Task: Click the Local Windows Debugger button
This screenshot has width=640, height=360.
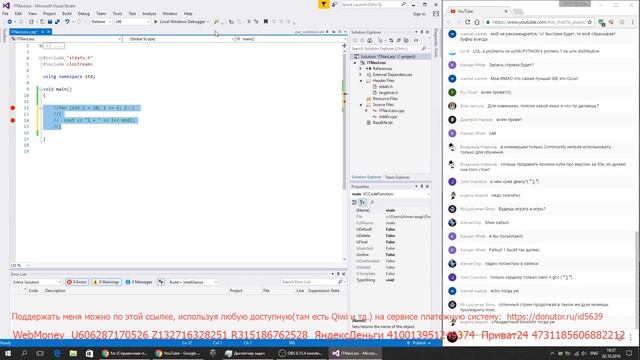Action: (181, 22)
